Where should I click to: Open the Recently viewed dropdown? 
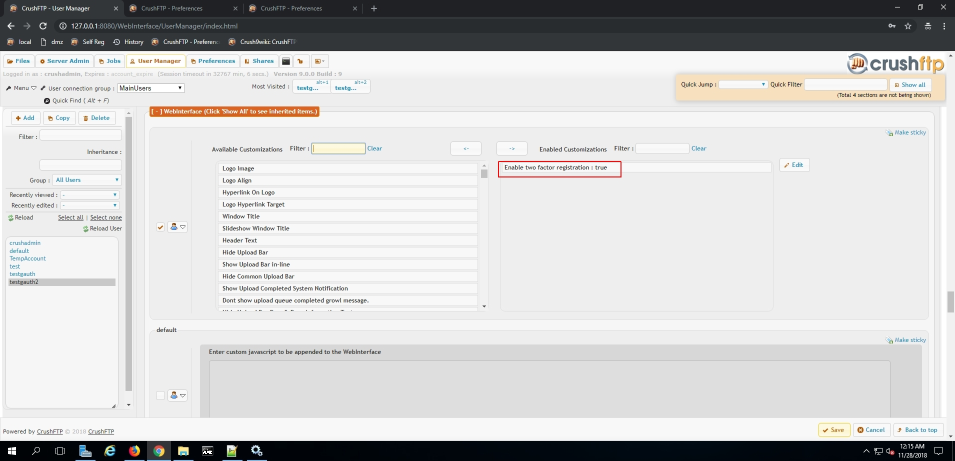pos(90,195)
